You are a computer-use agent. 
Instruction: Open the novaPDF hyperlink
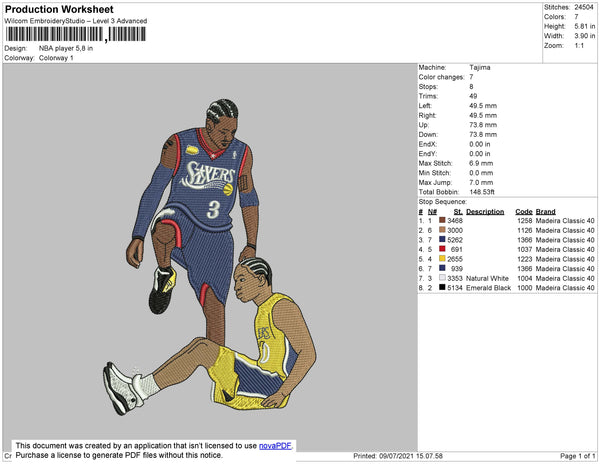(x=275, y=446)
